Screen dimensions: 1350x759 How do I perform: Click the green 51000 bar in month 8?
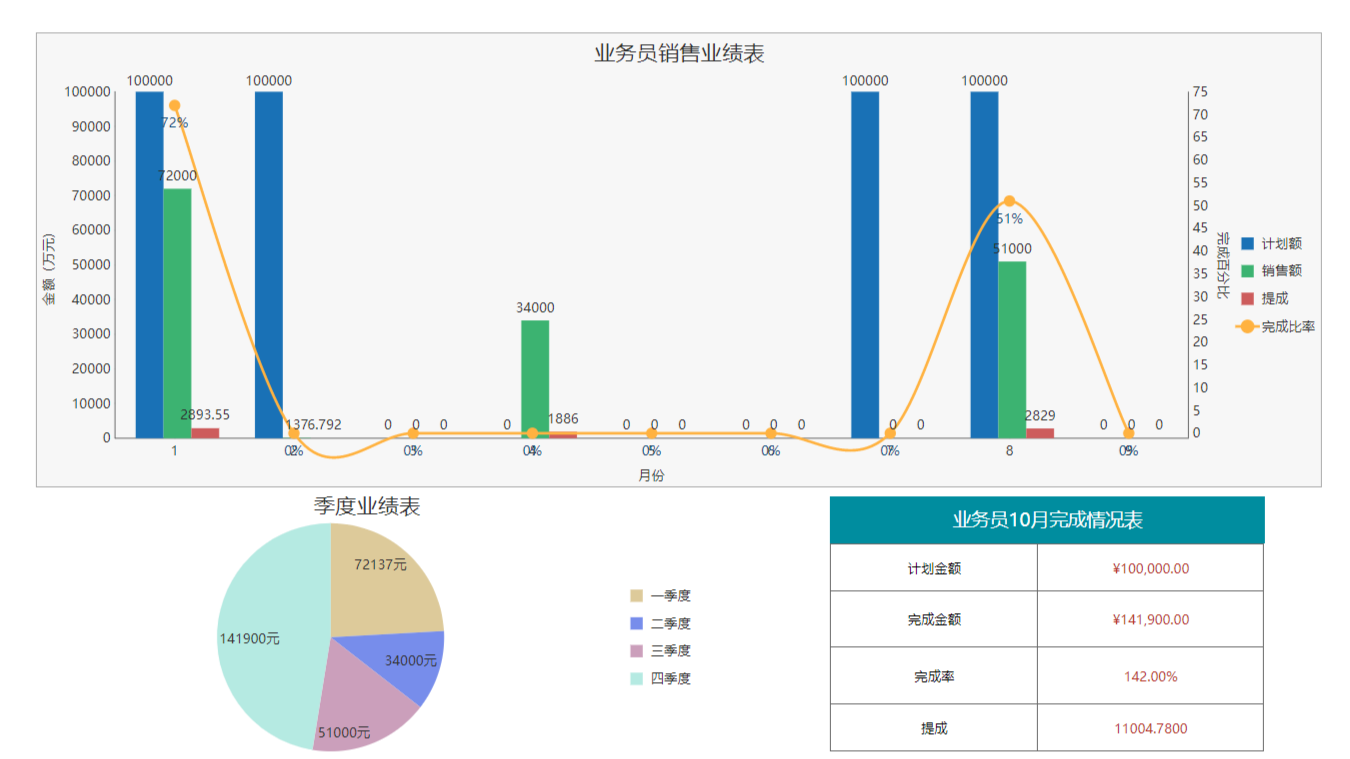[x=1012, y=350]
